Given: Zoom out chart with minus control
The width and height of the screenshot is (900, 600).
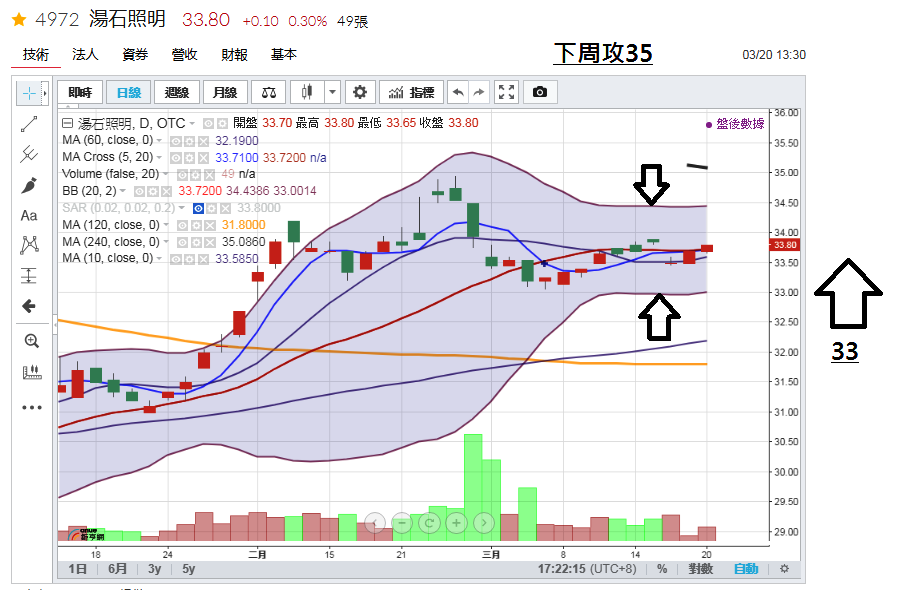Looking at the screenshot, I should [402, 523].
